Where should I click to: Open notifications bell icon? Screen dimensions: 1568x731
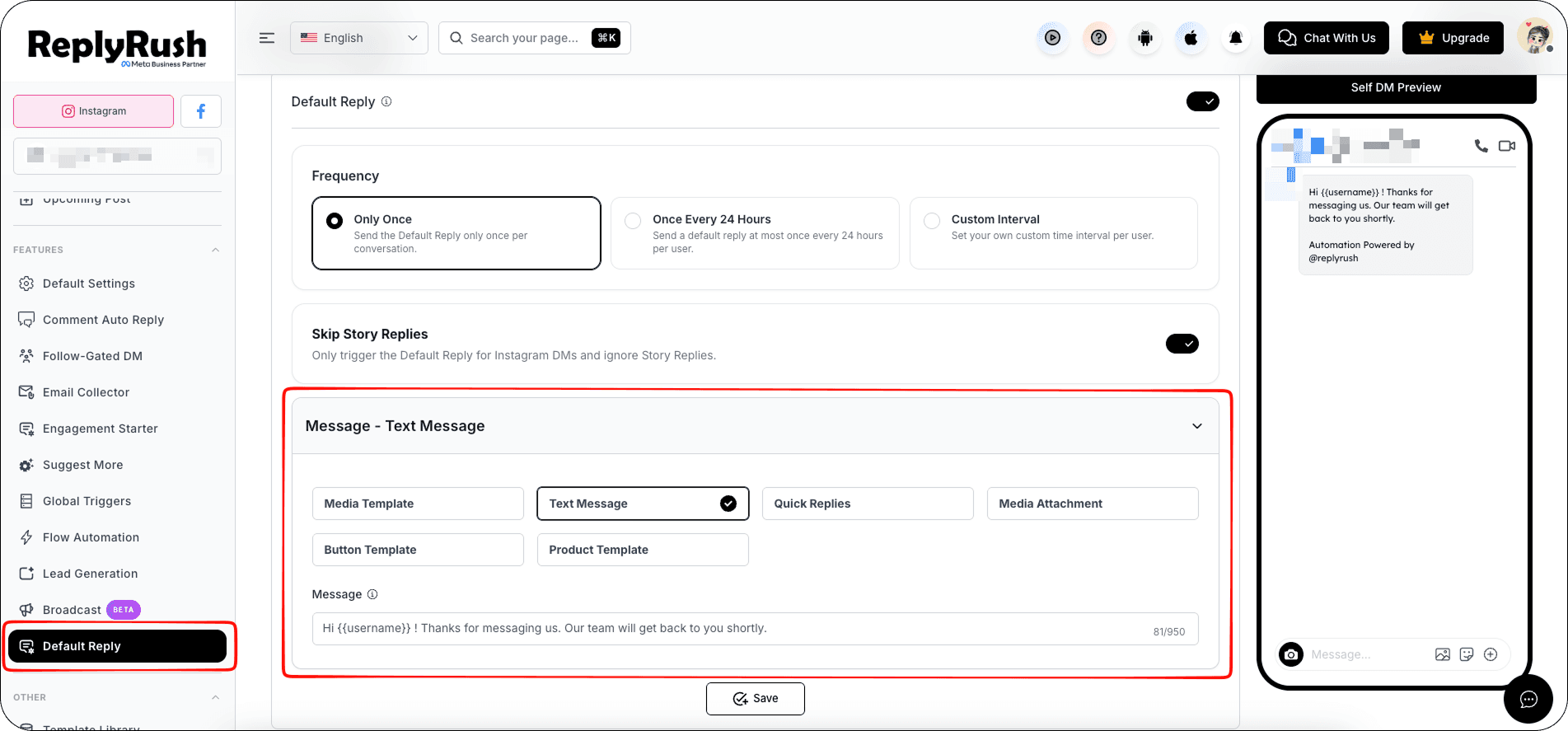1236,38
